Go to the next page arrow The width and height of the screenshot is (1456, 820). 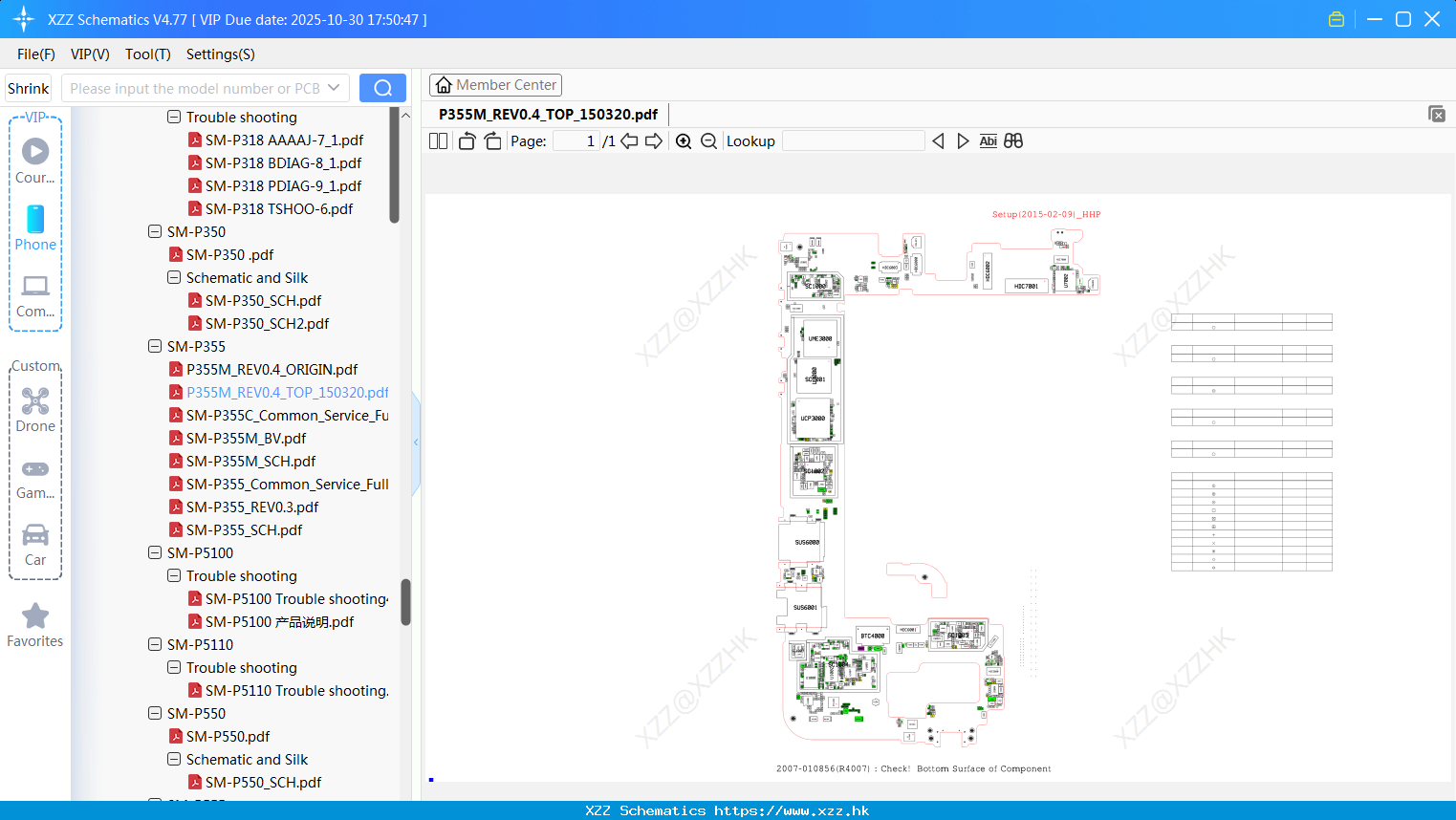coord(654,140)
